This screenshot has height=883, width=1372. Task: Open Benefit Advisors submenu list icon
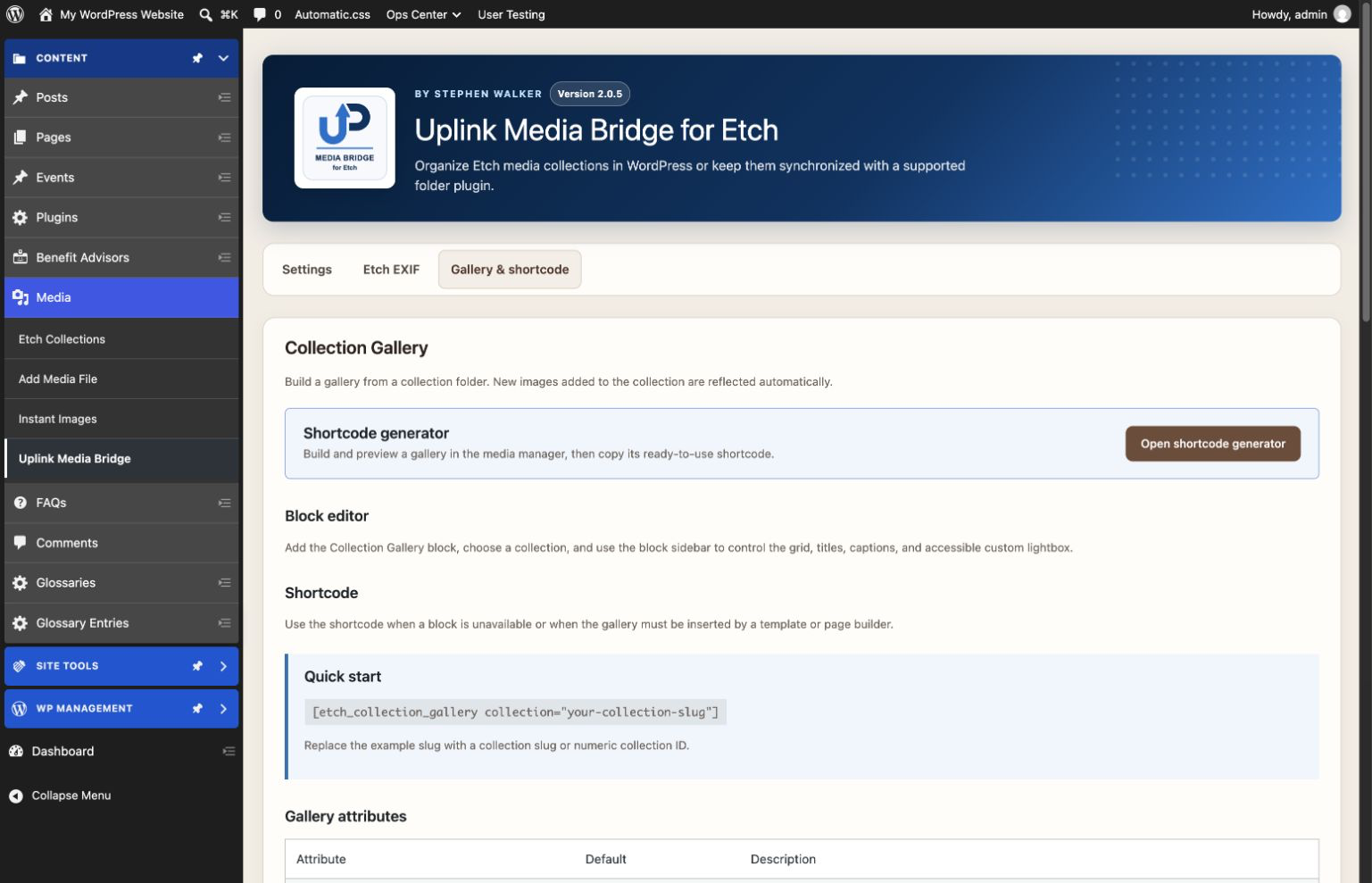(224, 257)
